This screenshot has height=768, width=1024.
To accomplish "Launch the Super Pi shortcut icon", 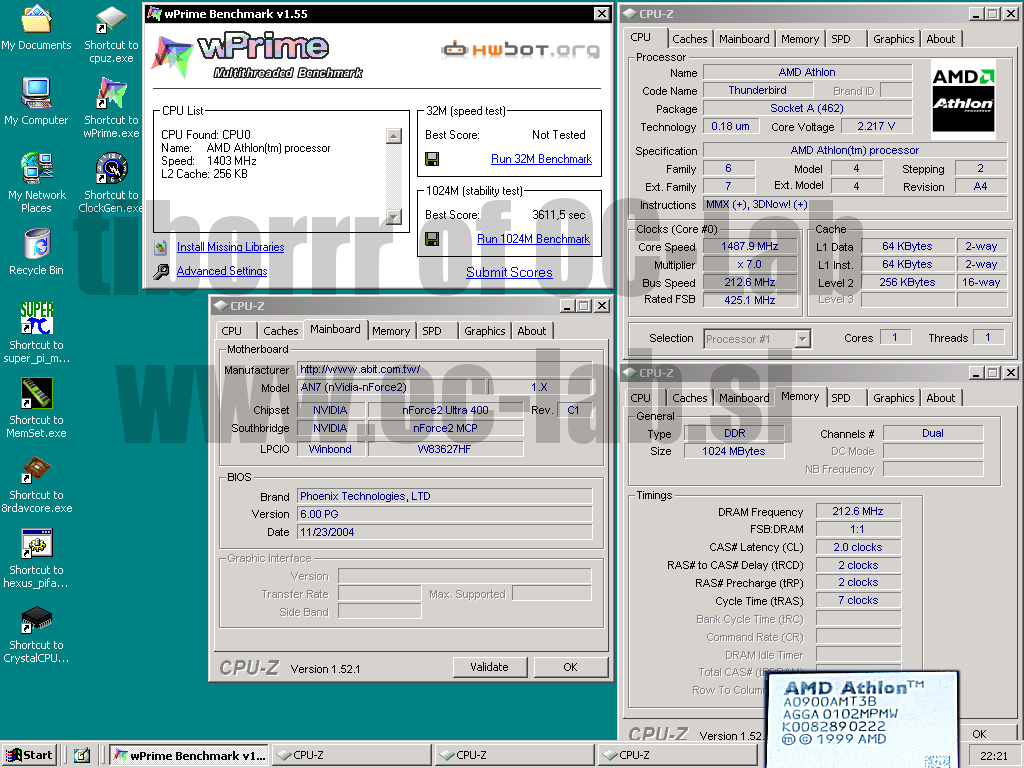I will pyautogui.click(x=37, y=318).
